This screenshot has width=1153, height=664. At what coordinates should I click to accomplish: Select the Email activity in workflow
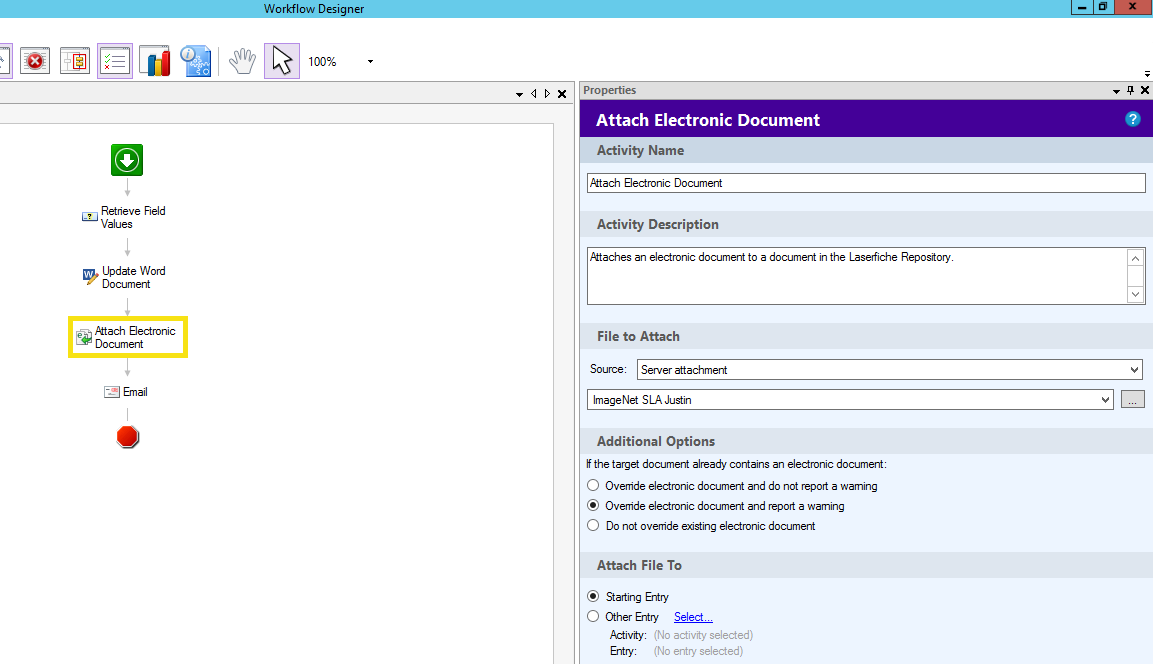[127, 392]
